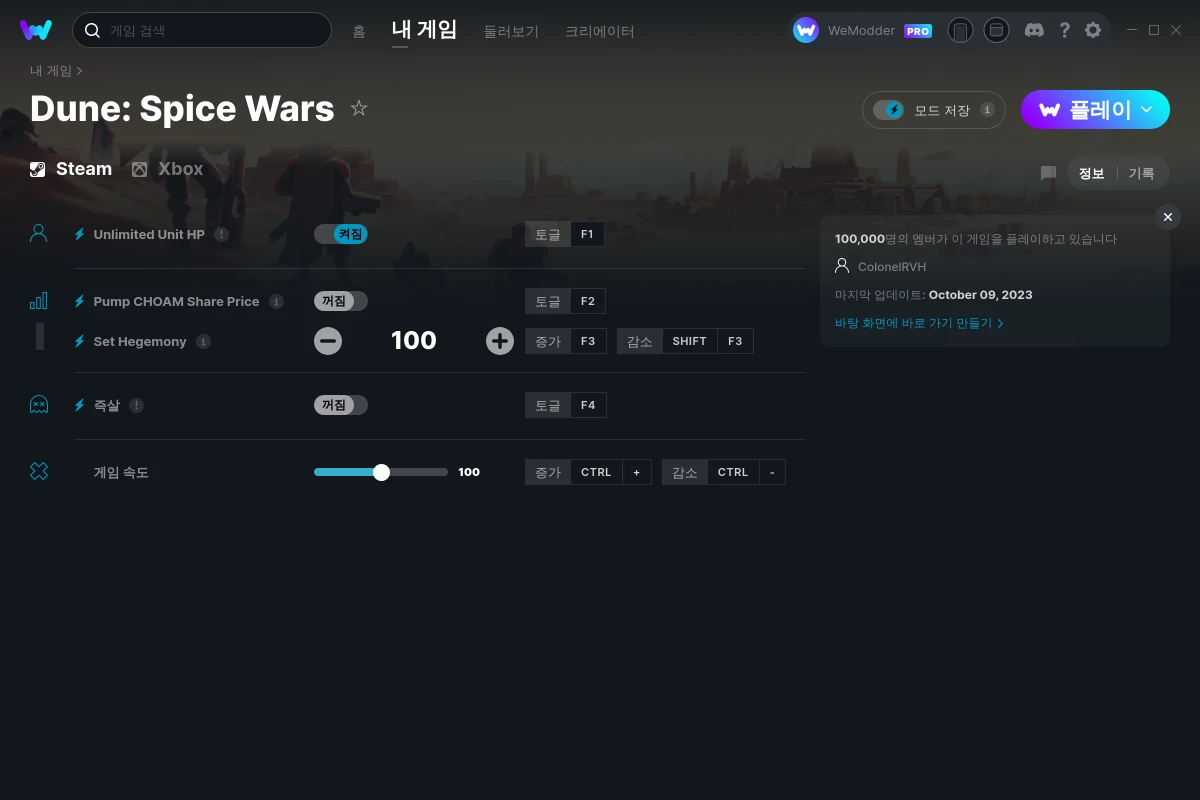
Task: Click the WeMod logo icon
Action: click(36, 30)
